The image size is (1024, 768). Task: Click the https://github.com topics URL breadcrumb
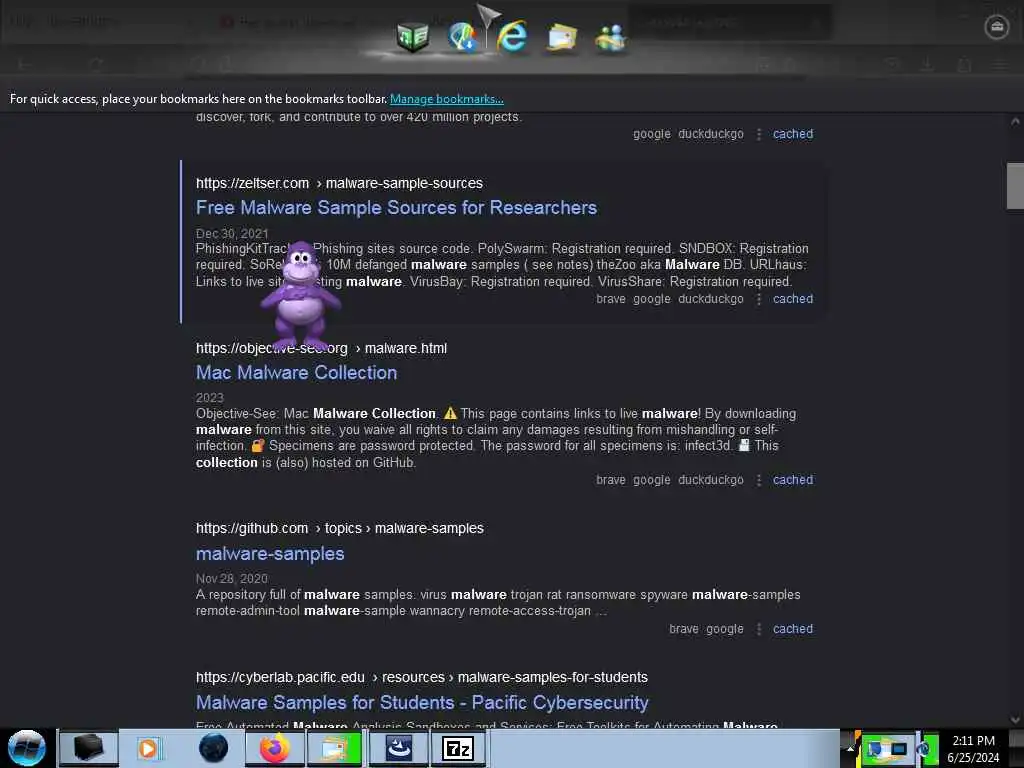340,528
